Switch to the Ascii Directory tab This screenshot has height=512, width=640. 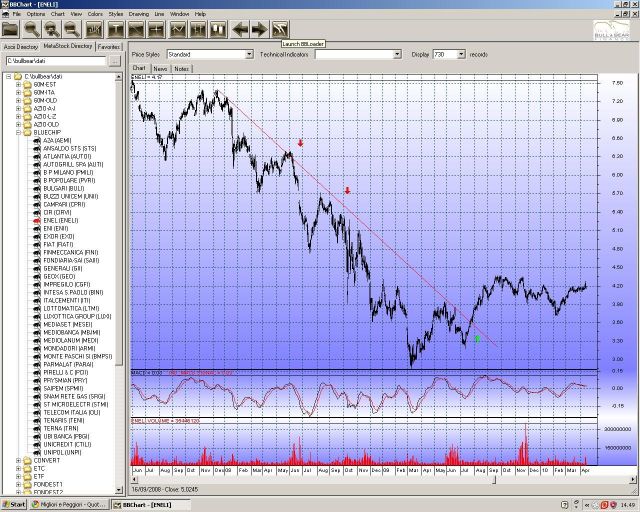[x=20, y=47]
